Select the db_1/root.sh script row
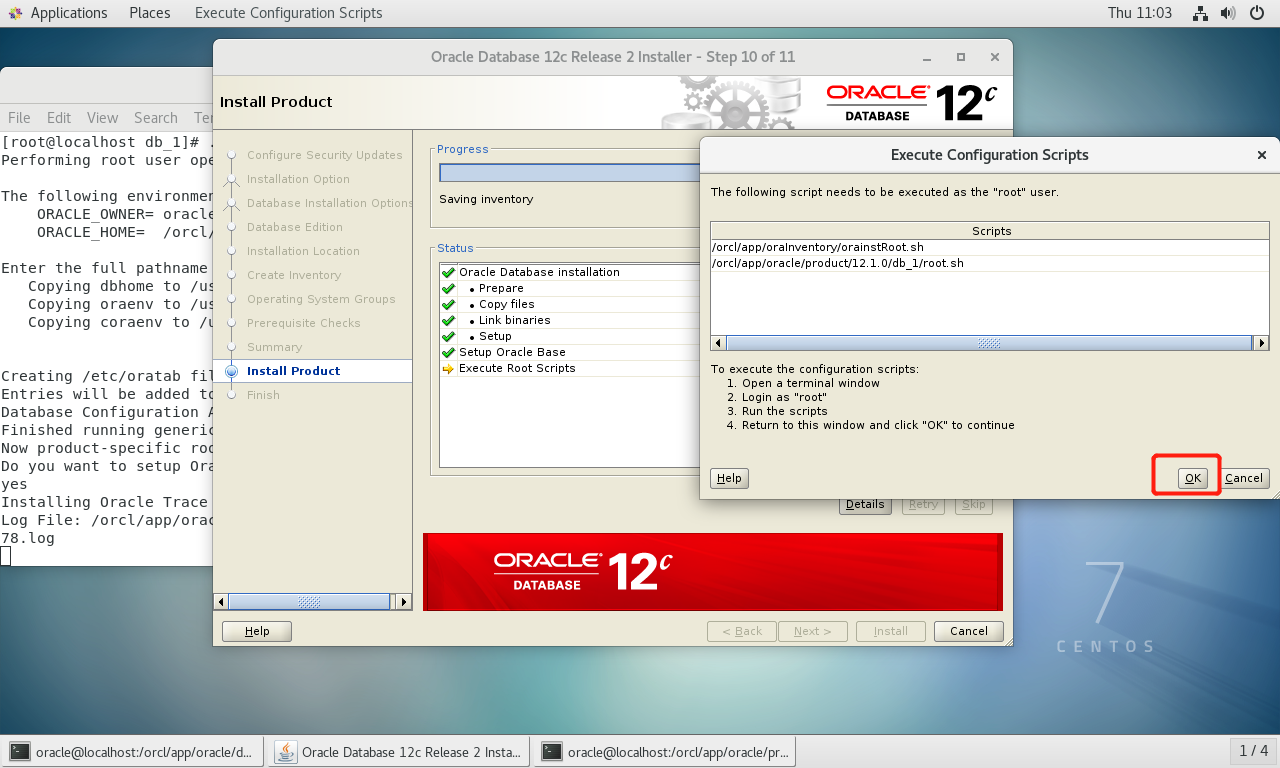1280x768 pixels. (990, 263)
